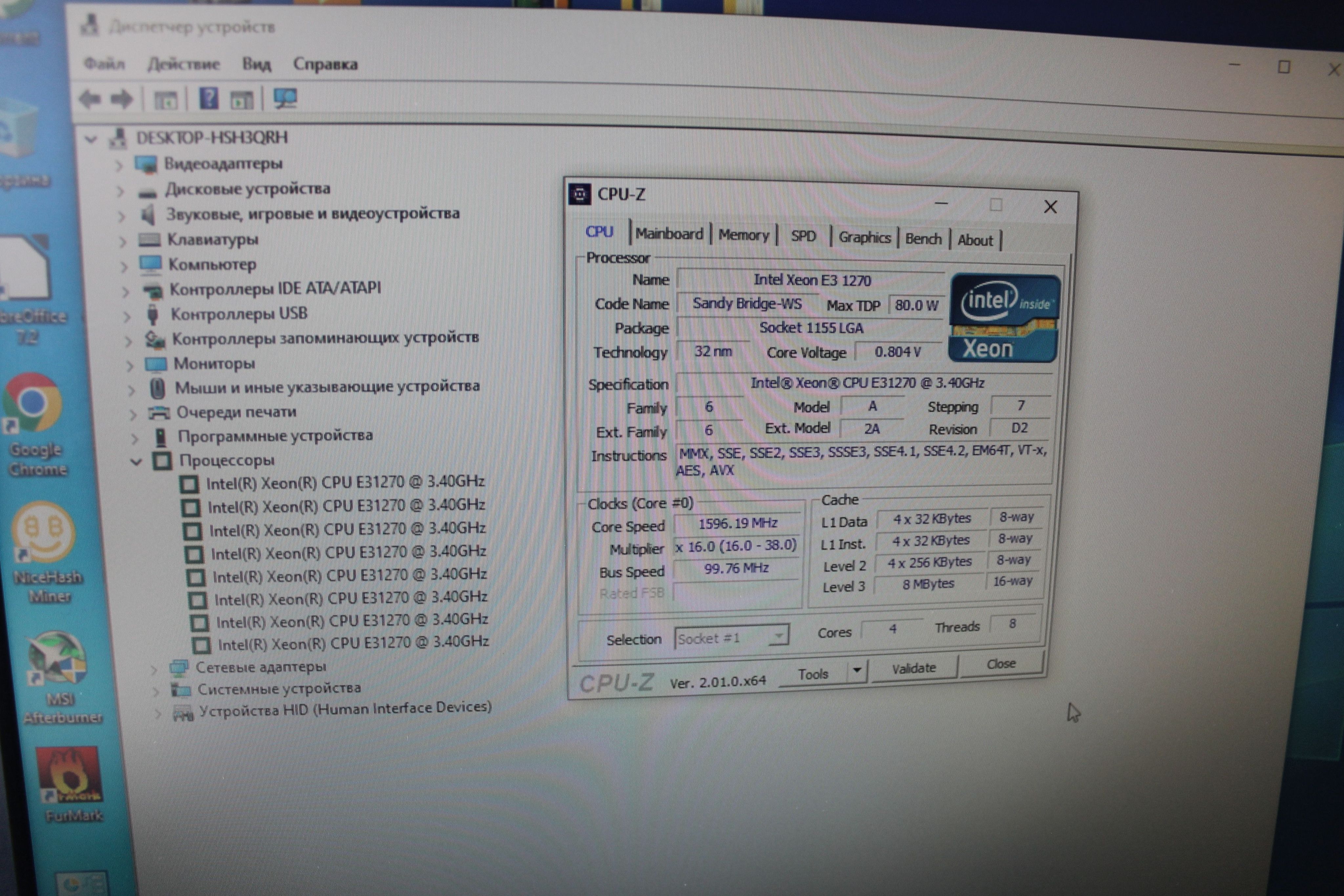This screenshot has width=1344, height=896.
Task: Open the properties pane toolbar icon
Action: tap(166, 101)
